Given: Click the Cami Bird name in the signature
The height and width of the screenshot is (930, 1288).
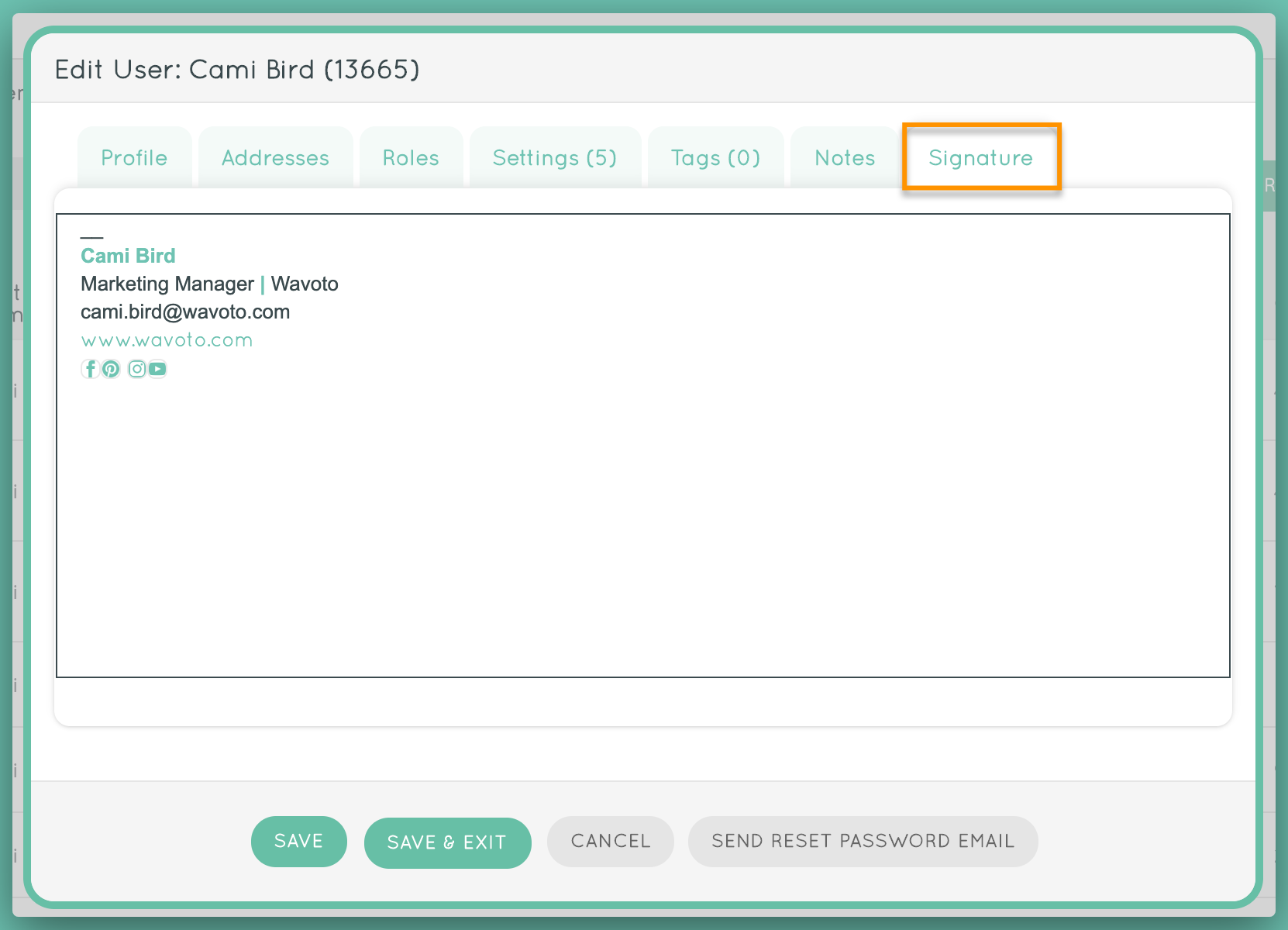Looking at the screenshot, I should pos(128,256).
